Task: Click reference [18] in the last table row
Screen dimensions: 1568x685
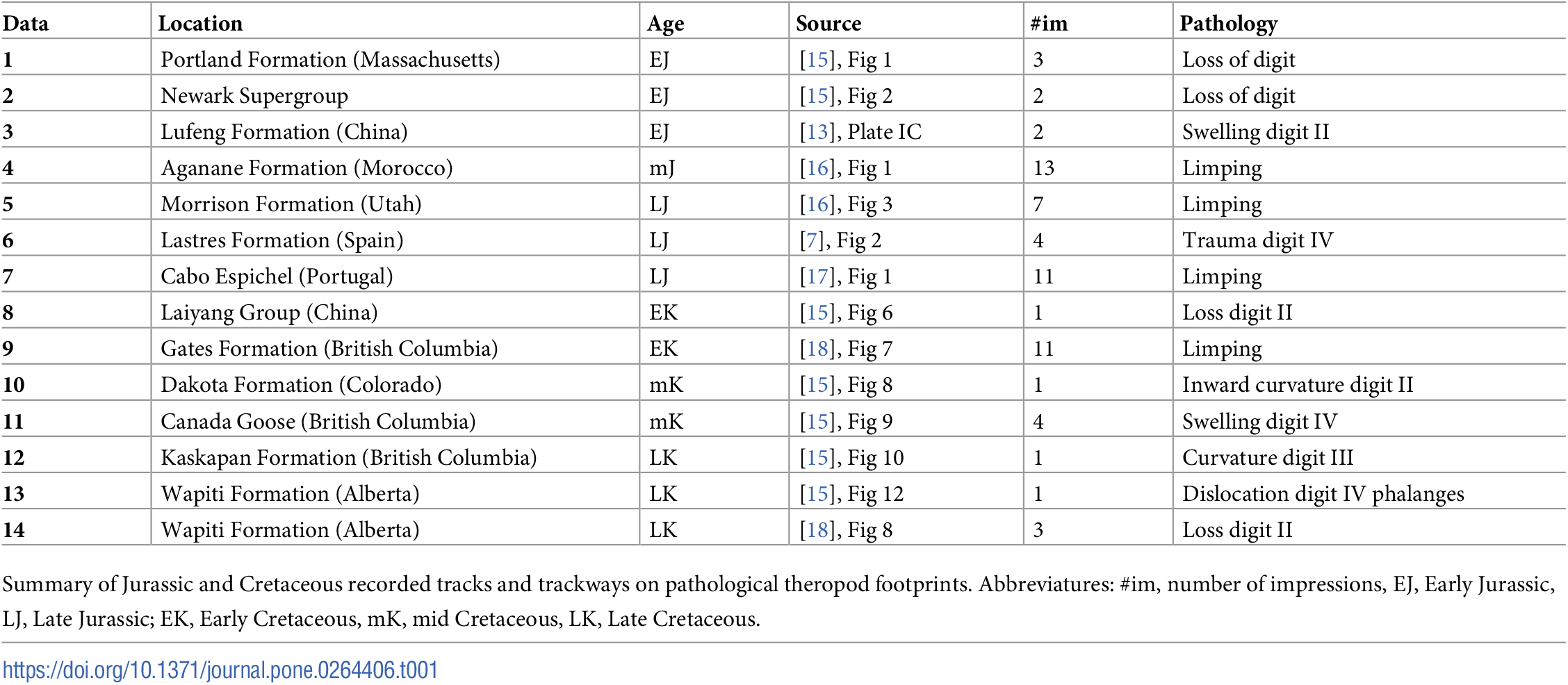Action: pos(817,530)
